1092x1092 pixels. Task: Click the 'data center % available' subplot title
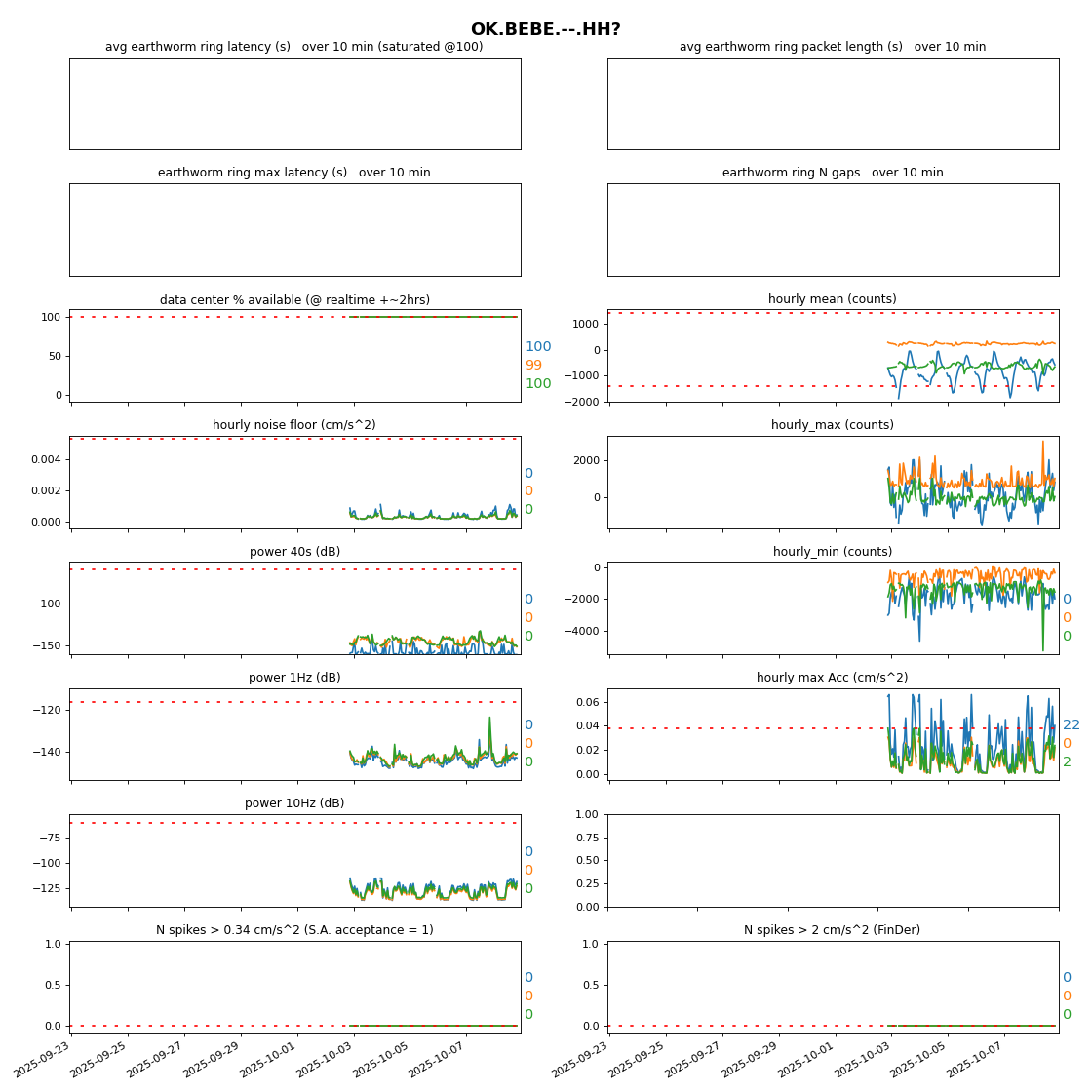click(294, 300)
